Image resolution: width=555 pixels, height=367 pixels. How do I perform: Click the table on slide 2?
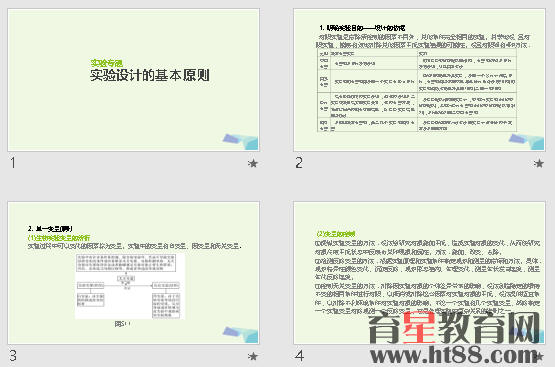tap(417, 91)
